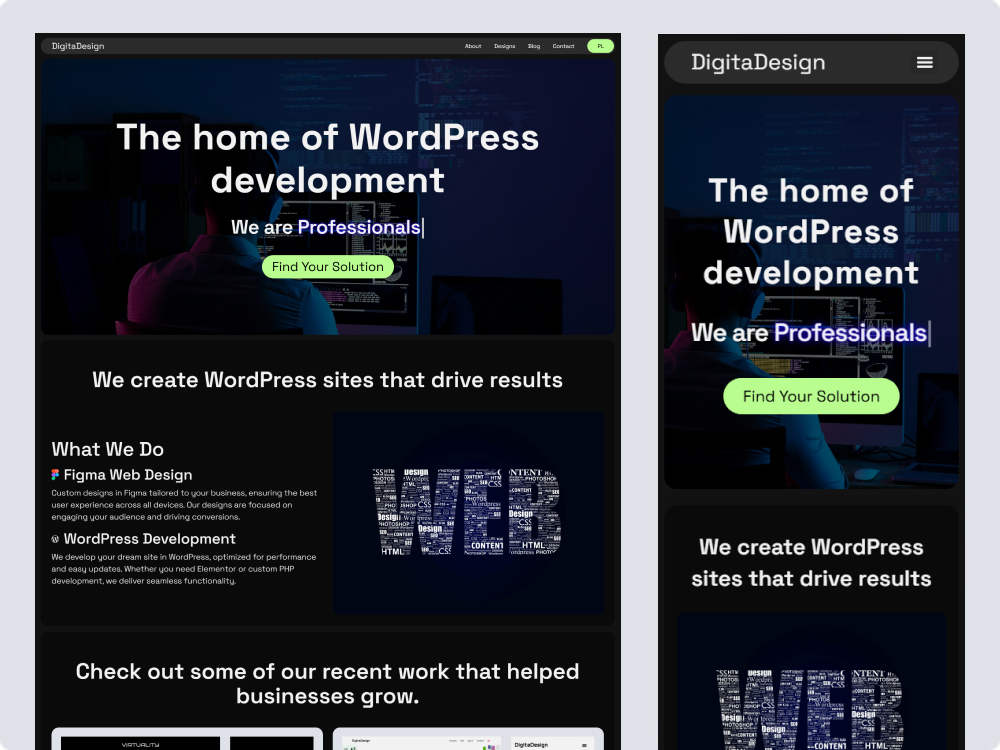Open the Virtuality project thumbnail
The height and width of the screenshot is (750, 1000).
187,740
